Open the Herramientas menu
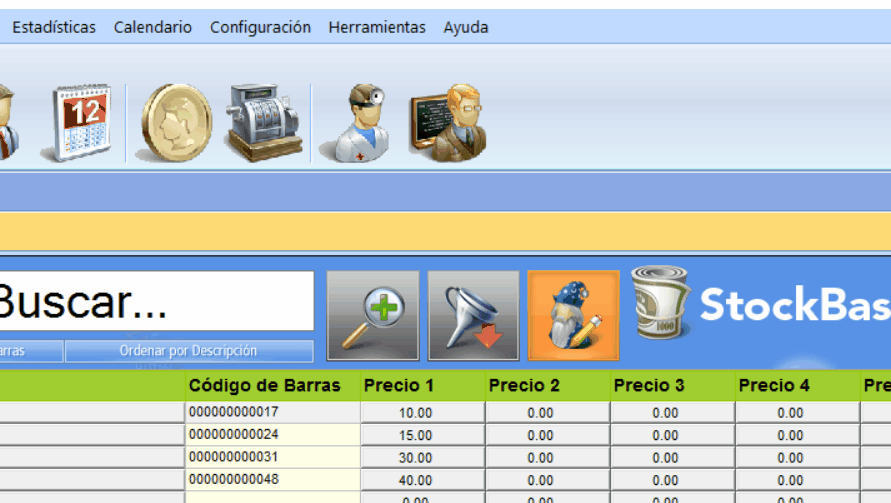Screen dimensions: 891x503 point(377,27)
